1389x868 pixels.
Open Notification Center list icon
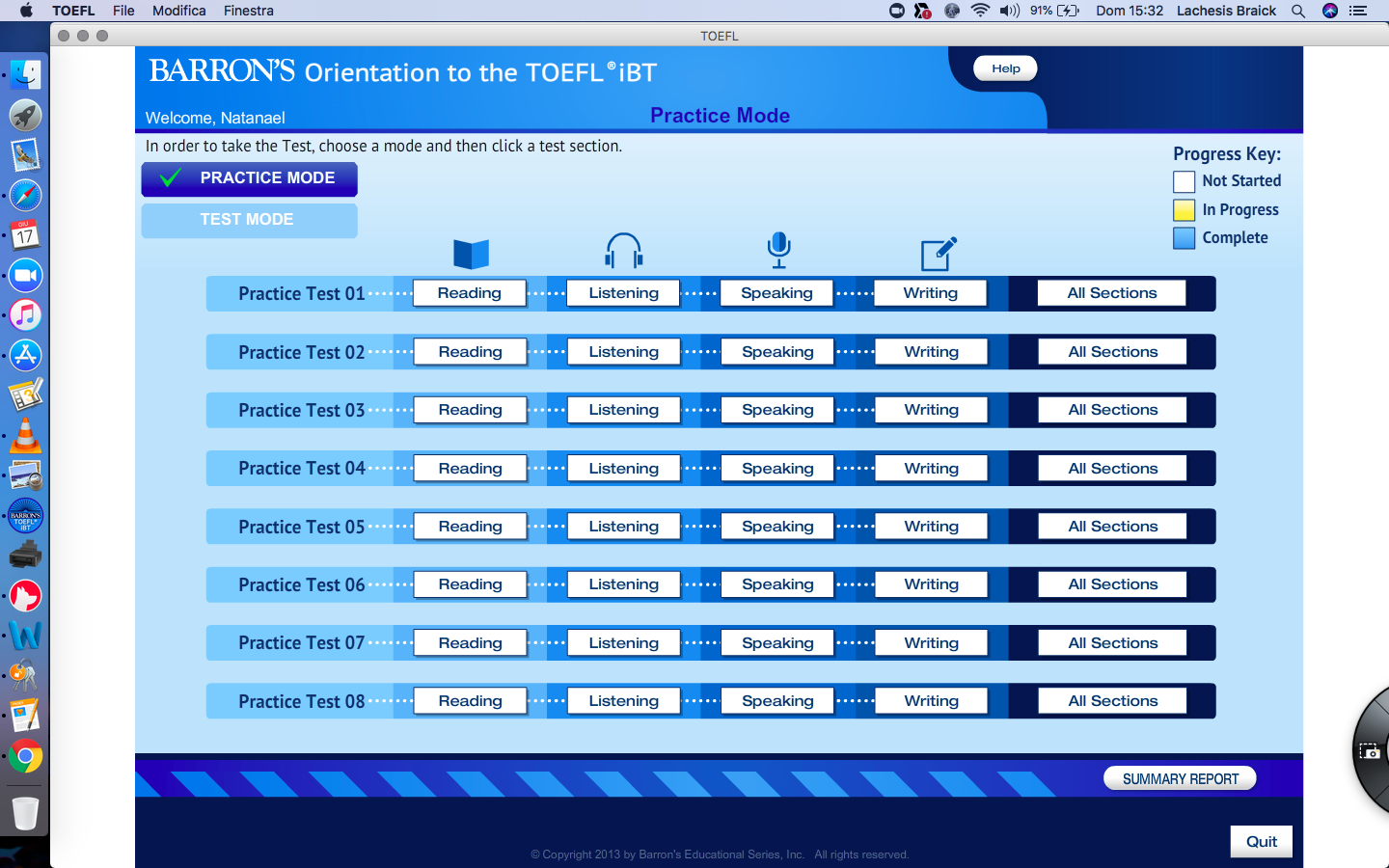tap(1358, 11)
